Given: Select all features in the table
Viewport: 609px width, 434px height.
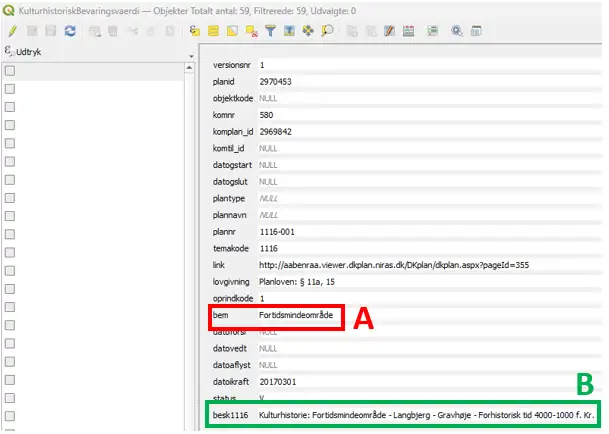Looking at the screenshot, I should click(x=213, y=31).
